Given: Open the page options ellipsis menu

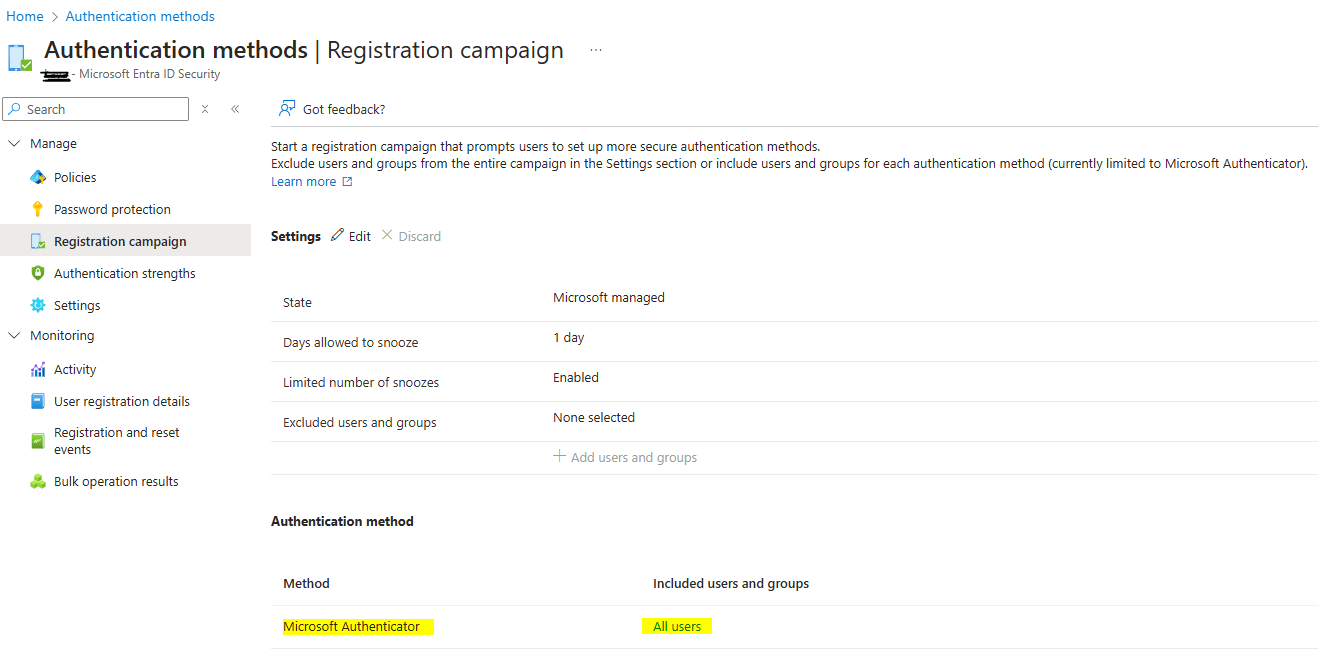Looking at the screenshot, I should [595, 50].
